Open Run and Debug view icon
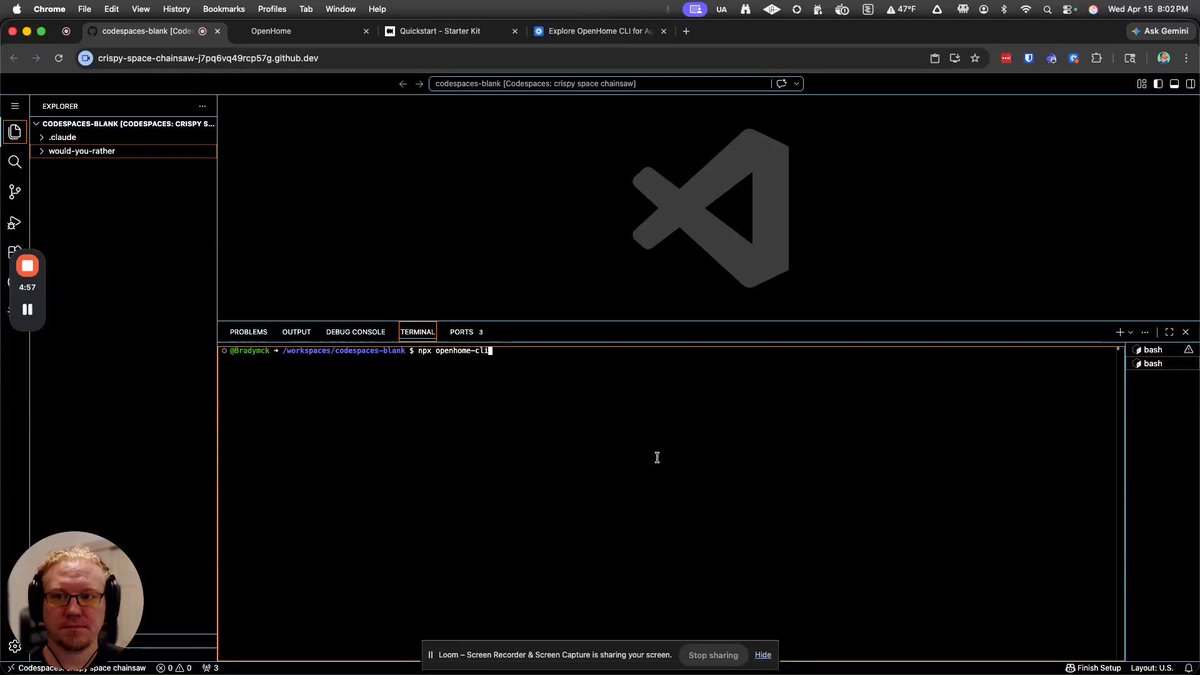This screenshot has width=1200, height=675. pyautogui.click(x=14, y=223)
